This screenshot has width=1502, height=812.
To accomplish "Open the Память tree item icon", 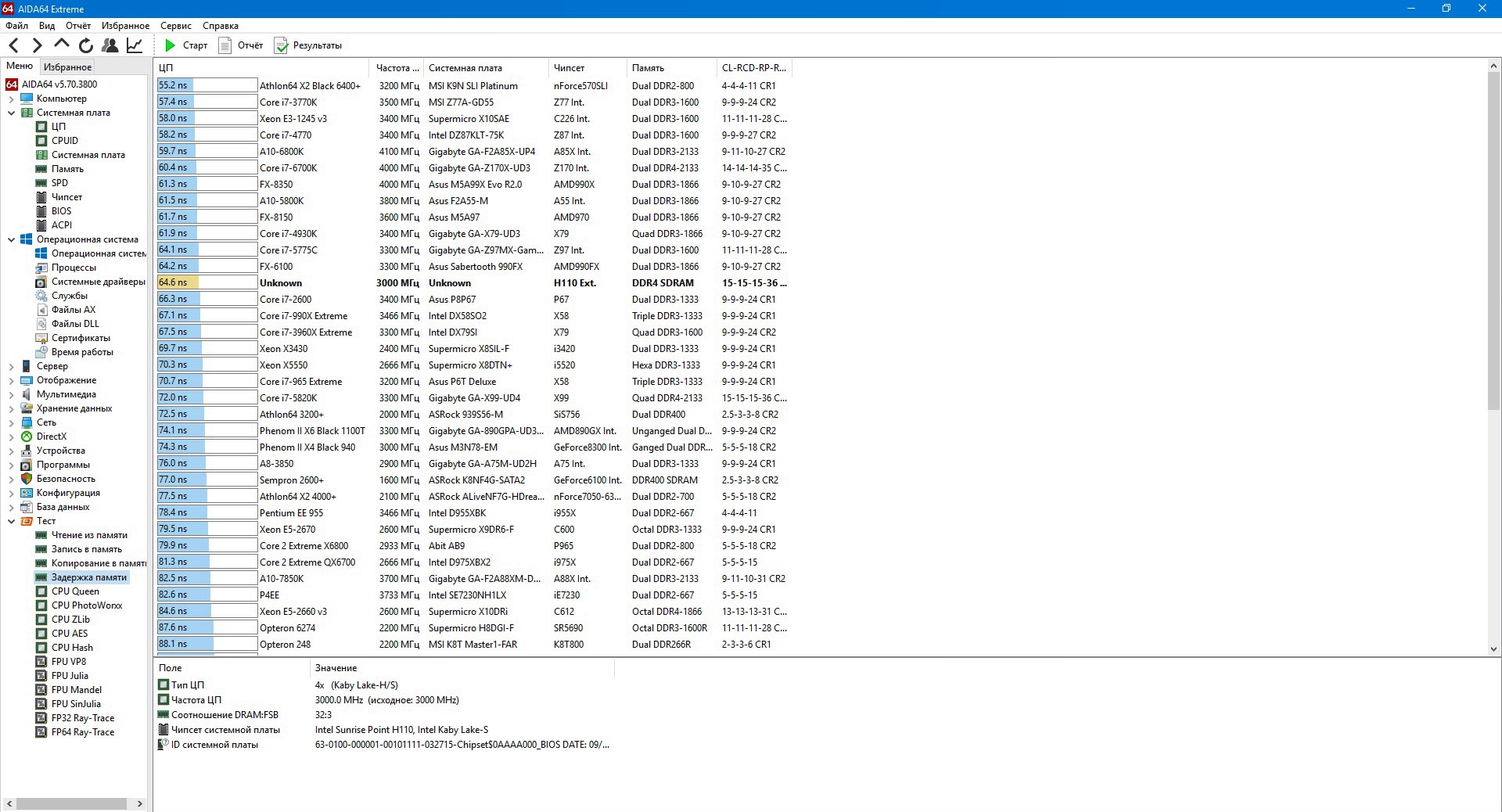I will (x=41, y=169).
